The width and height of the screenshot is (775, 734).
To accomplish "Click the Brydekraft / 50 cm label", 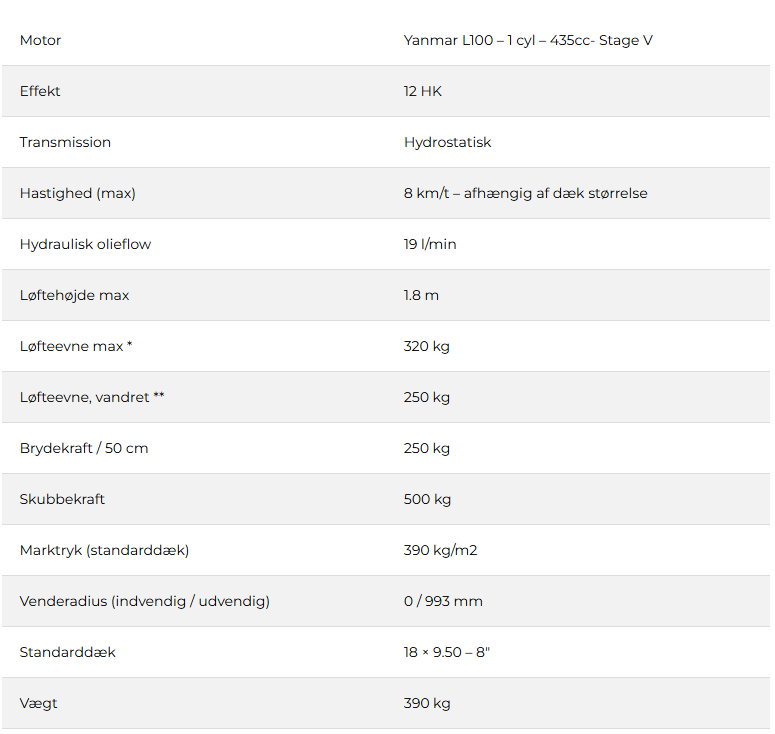I will [84, 448].
